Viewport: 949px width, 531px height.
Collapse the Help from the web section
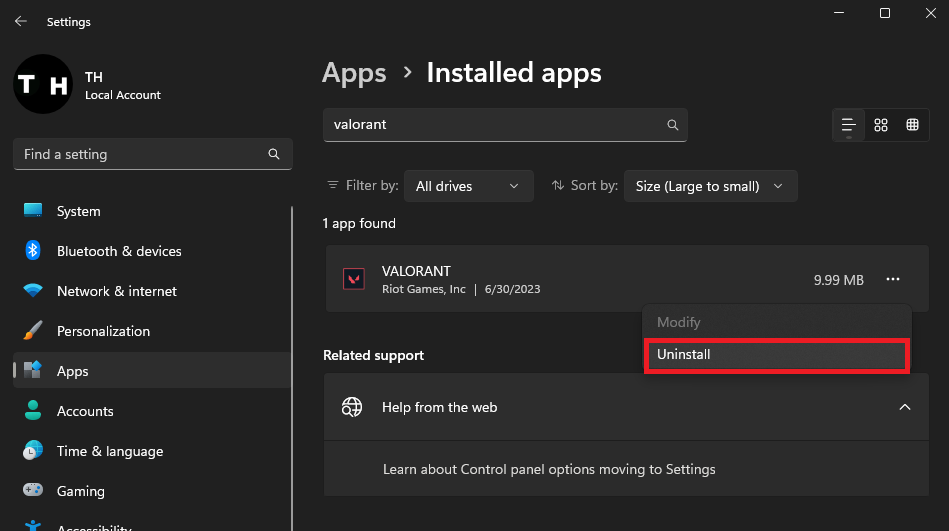click(904, 407)
